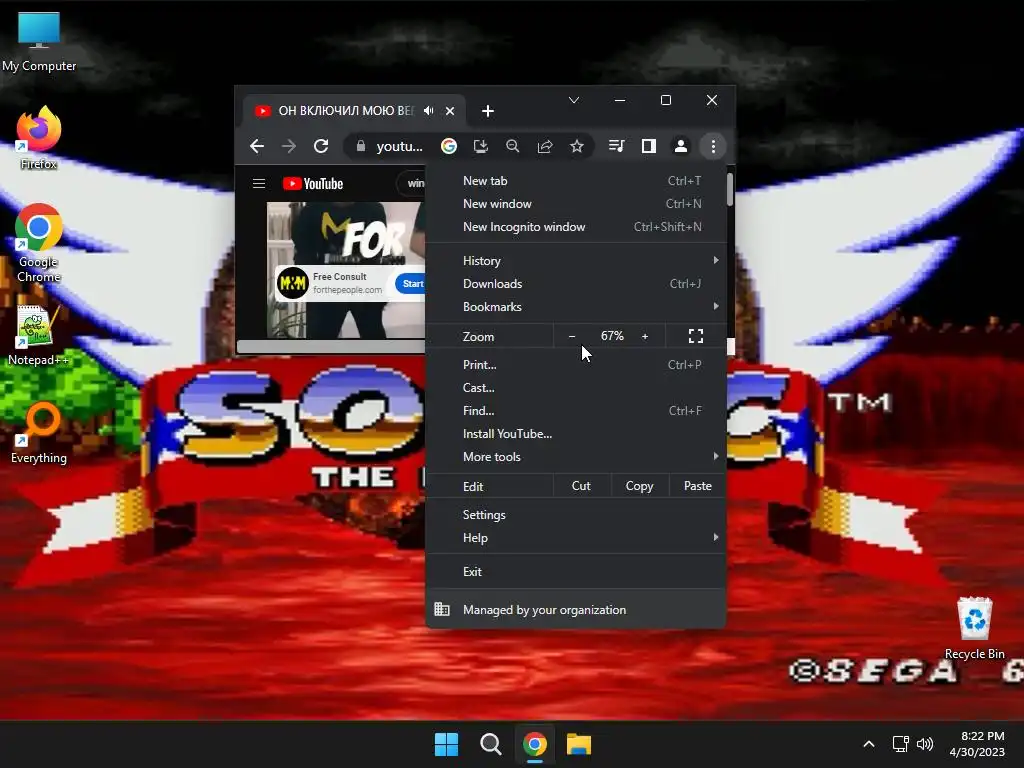Click the lock icon in address bar
1024x768 pixels.
coord(360,146)
